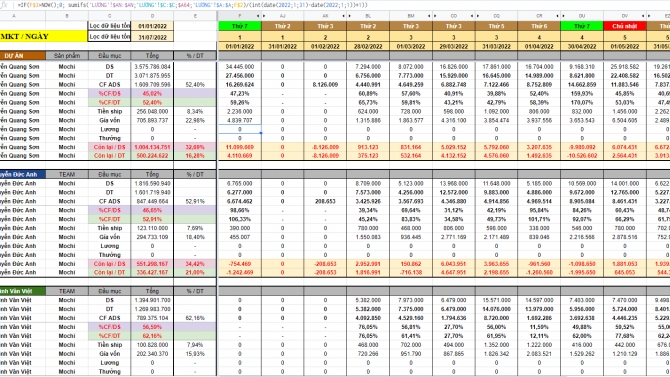Select the start date cell 01/01/2022 in column D
This screenshot has width=670, height=377.
(x=152, y=26)
